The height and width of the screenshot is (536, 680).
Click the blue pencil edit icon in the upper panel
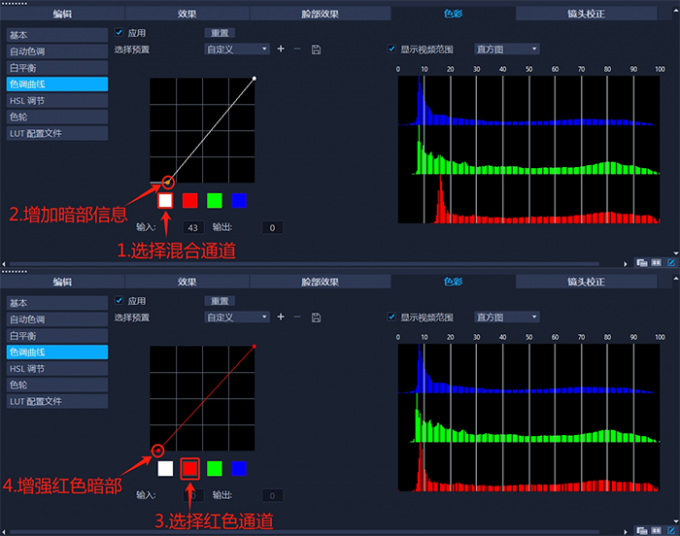671,262
